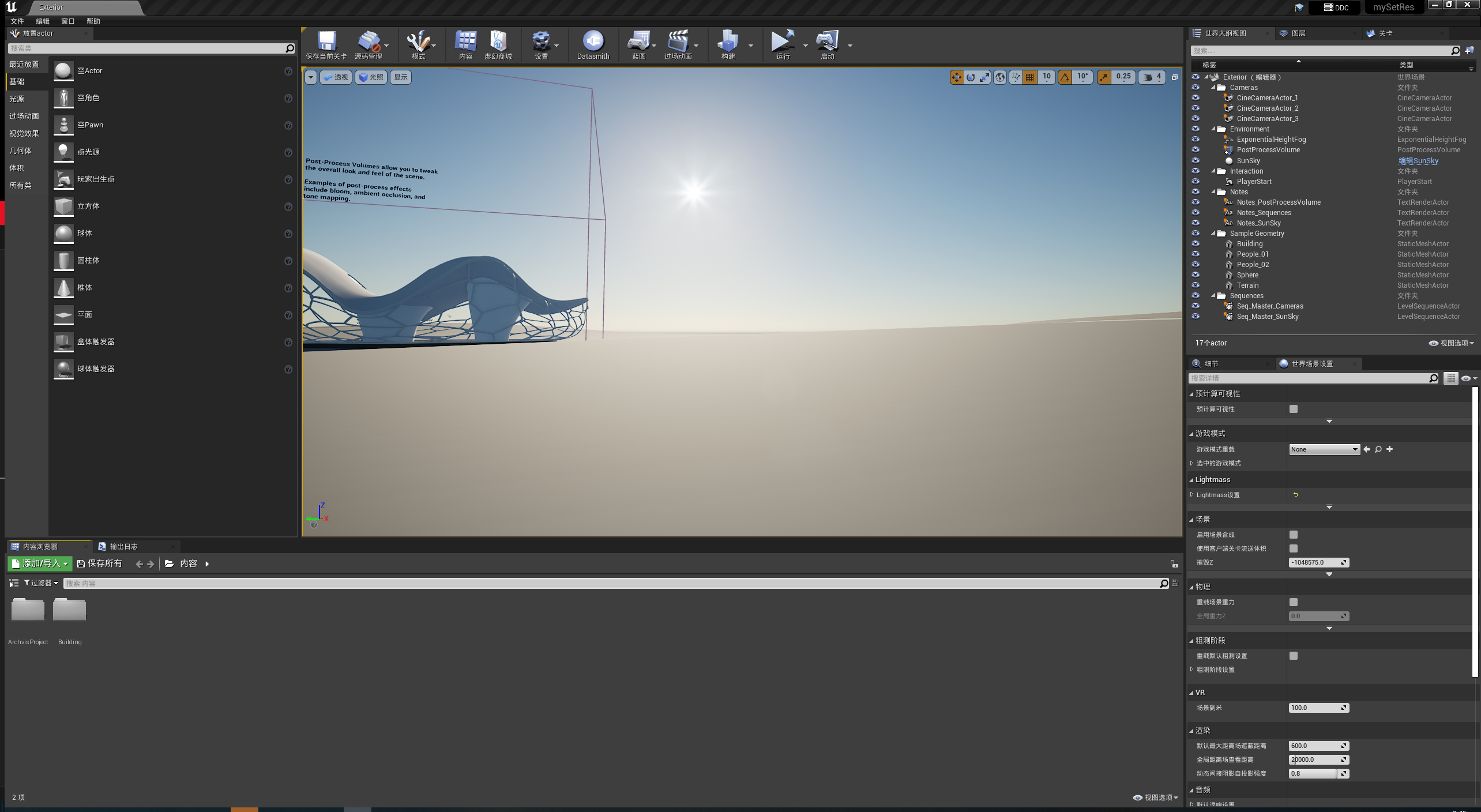Select the Lights category in Place Actors
The image size is (1481, 812).
tap(17, 99)
